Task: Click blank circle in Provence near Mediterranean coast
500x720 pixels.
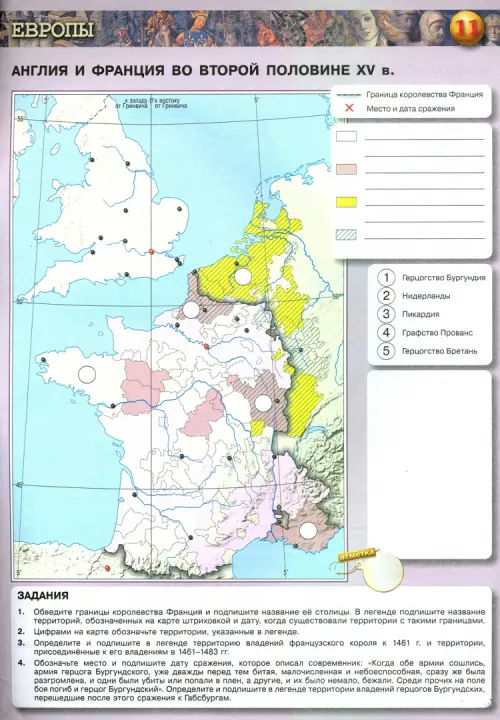Action: point(308,531)
